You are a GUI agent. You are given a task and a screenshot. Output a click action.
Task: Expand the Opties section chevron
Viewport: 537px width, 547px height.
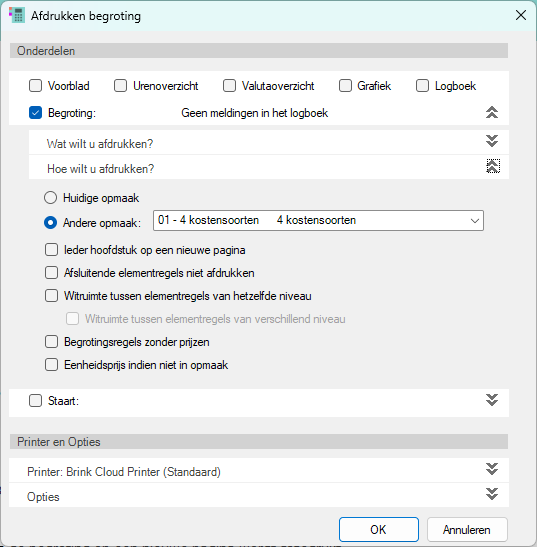[492, 494]
